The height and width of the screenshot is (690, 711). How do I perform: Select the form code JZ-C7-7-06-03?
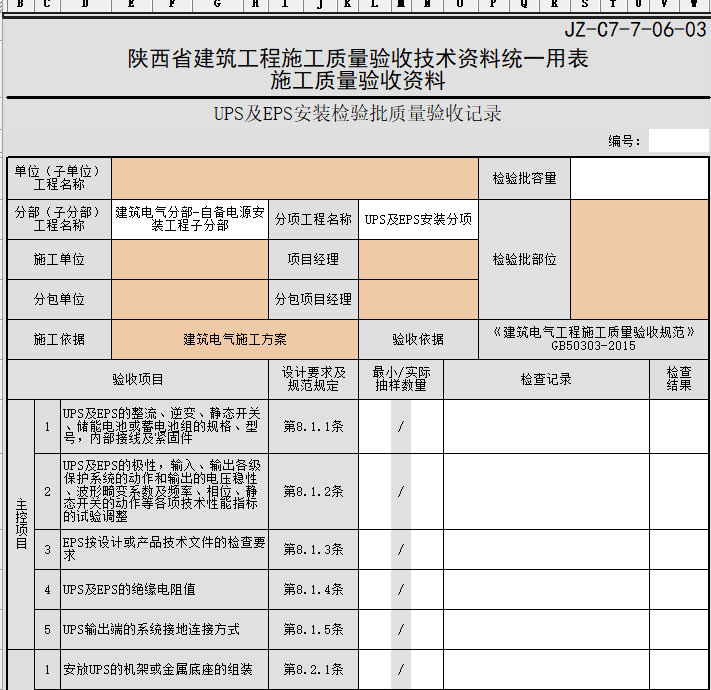(x=635, y=30)
